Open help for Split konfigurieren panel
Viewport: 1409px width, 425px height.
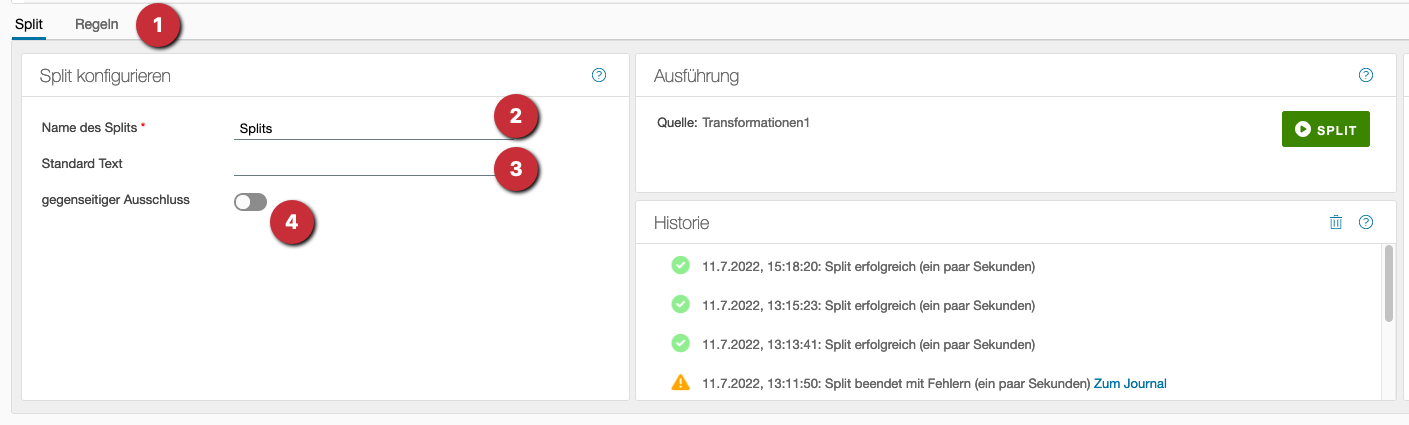(x=599, y=75)
